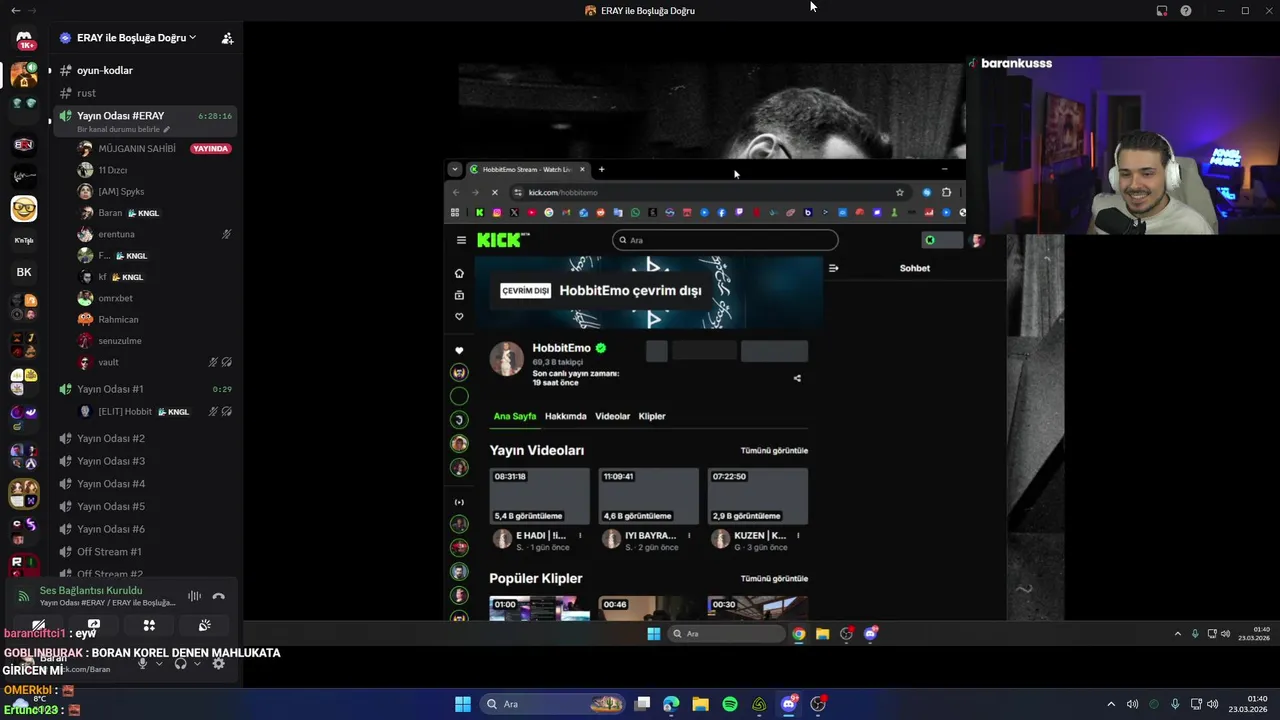1280x720 pixels.
Task: Click the invite members icon in server header
Action: pyautogui.click(x=227, y=38)
